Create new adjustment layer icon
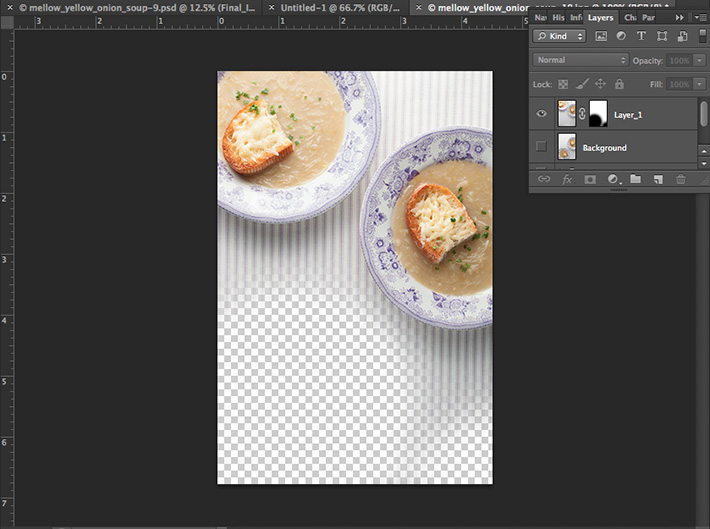Viewport: 710px width, 529px height. 614,179
